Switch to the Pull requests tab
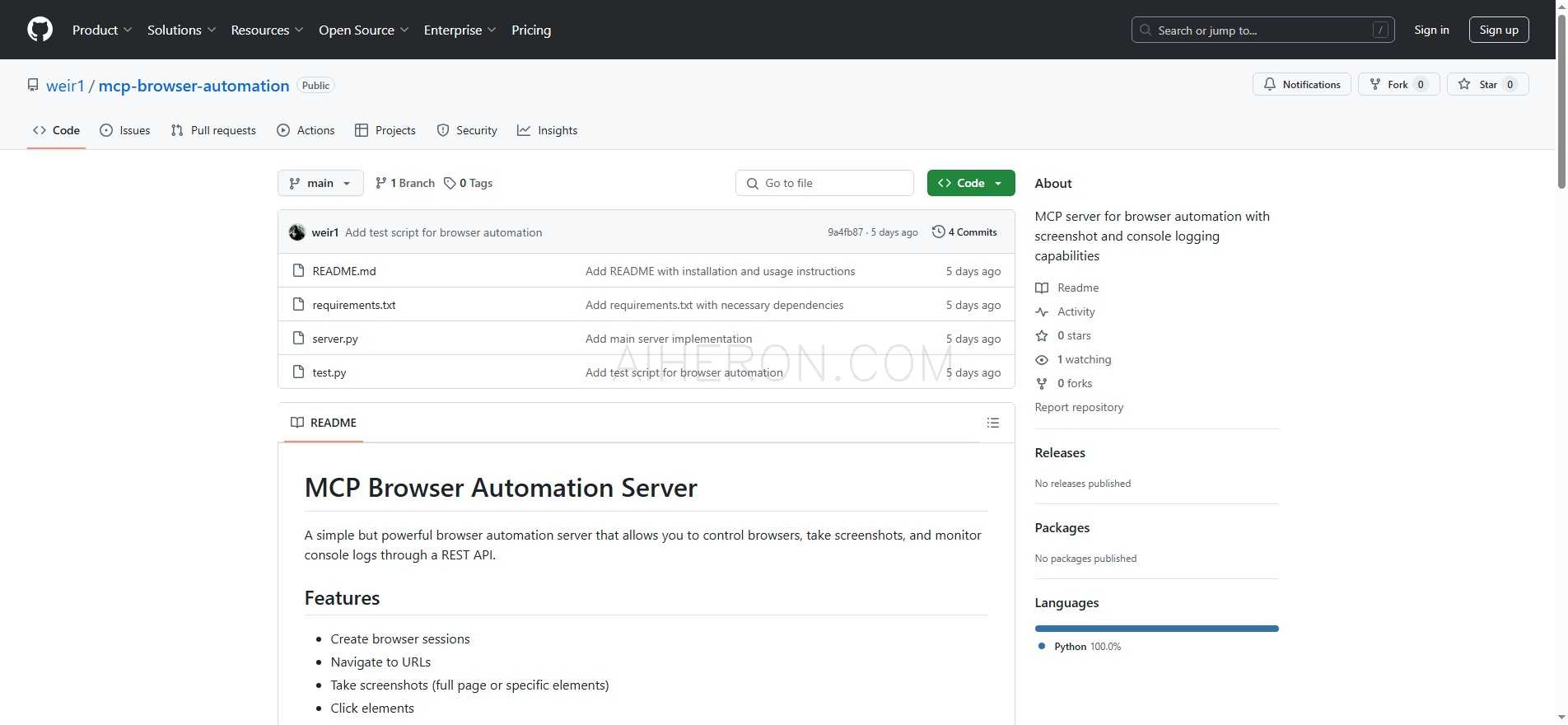 click(213, 130)
